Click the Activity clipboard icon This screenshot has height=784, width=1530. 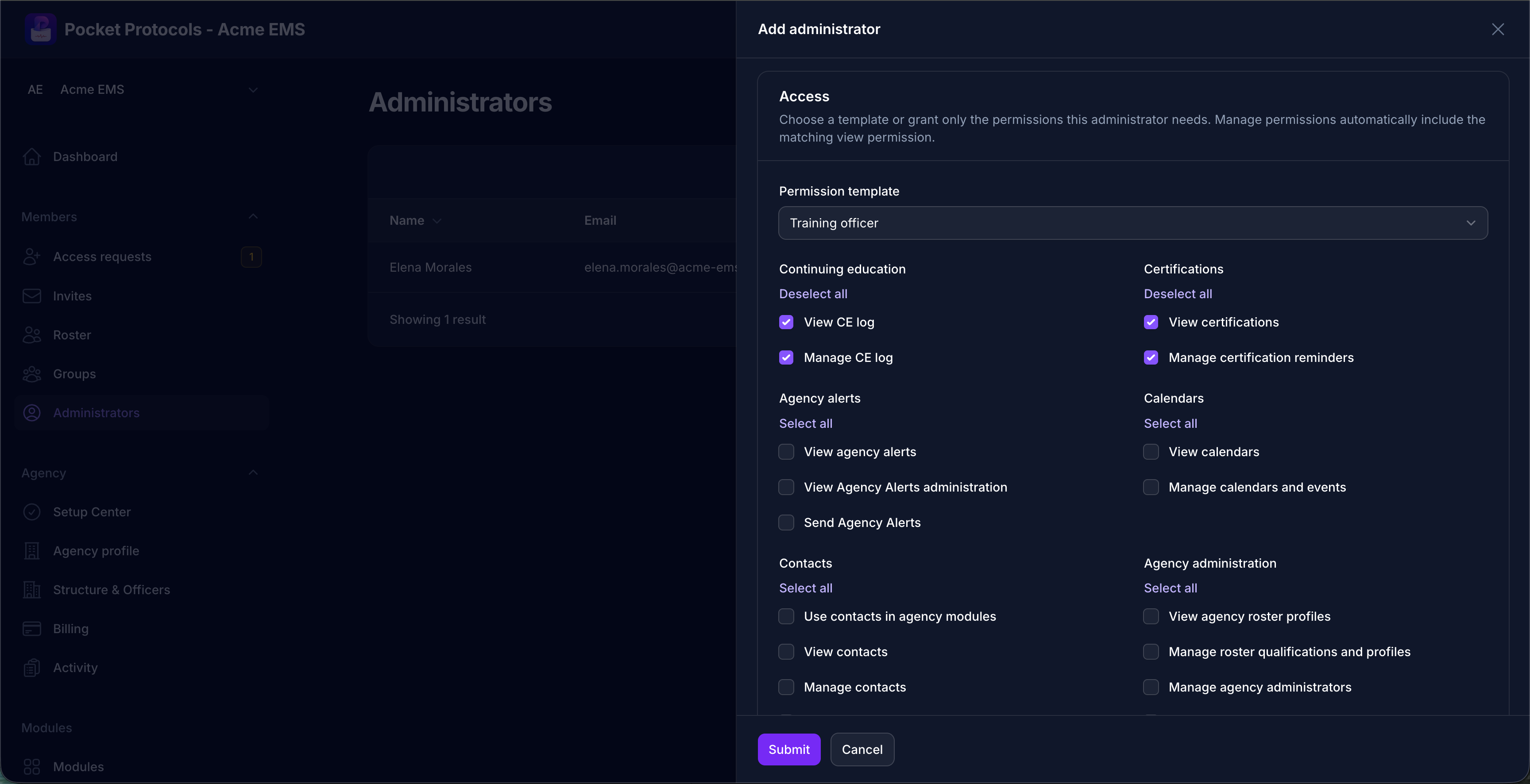[x=31, y=668]
